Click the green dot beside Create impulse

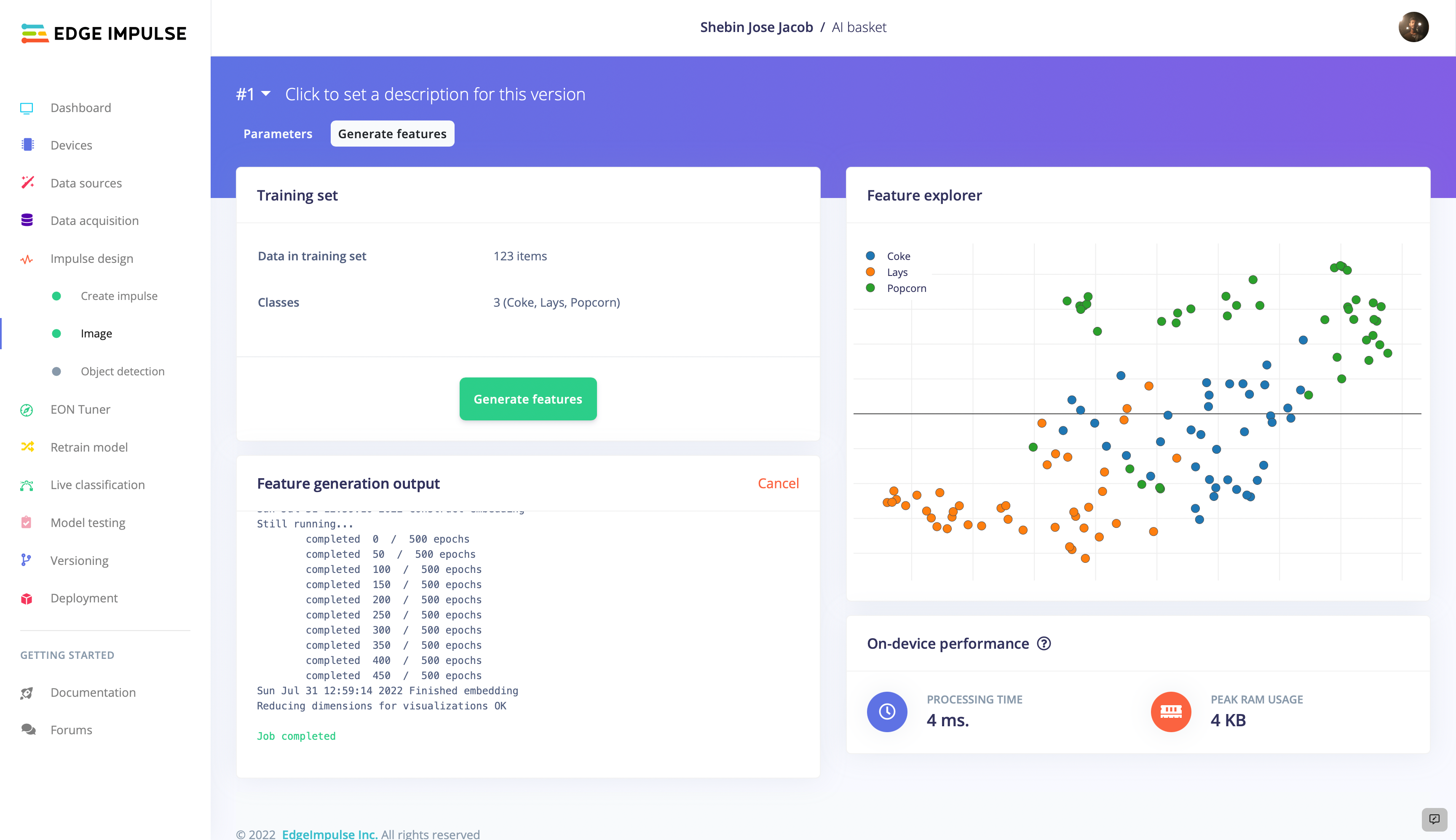(56, 296)
